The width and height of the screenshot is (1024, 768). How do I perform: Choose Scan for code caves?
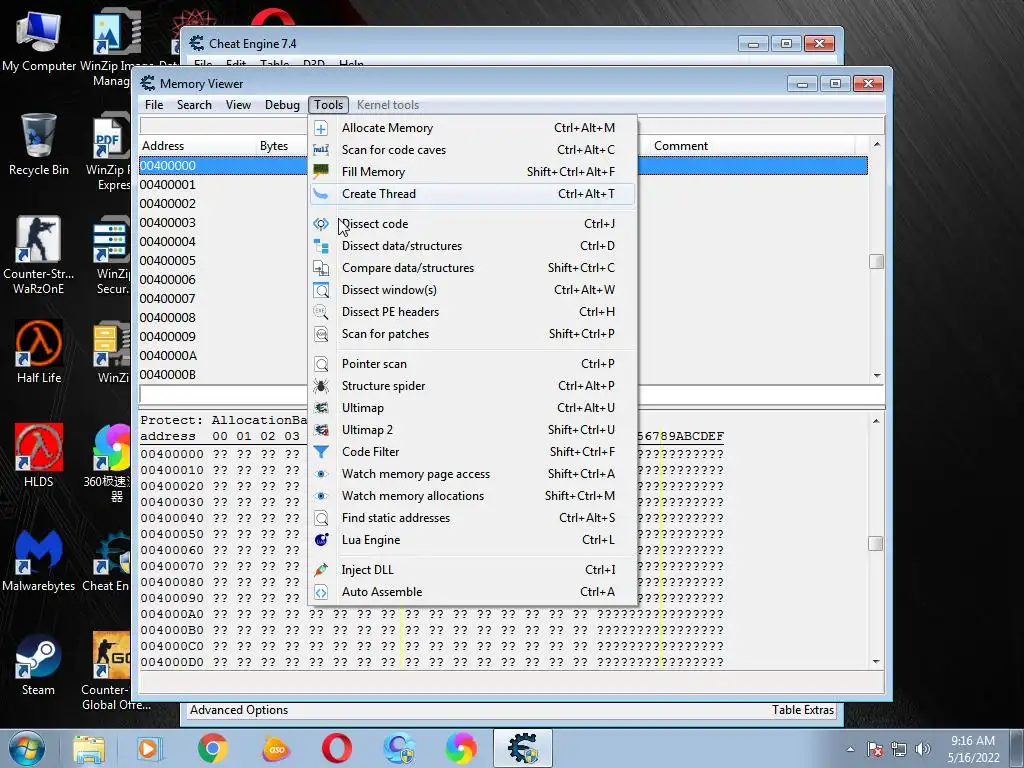472,150
